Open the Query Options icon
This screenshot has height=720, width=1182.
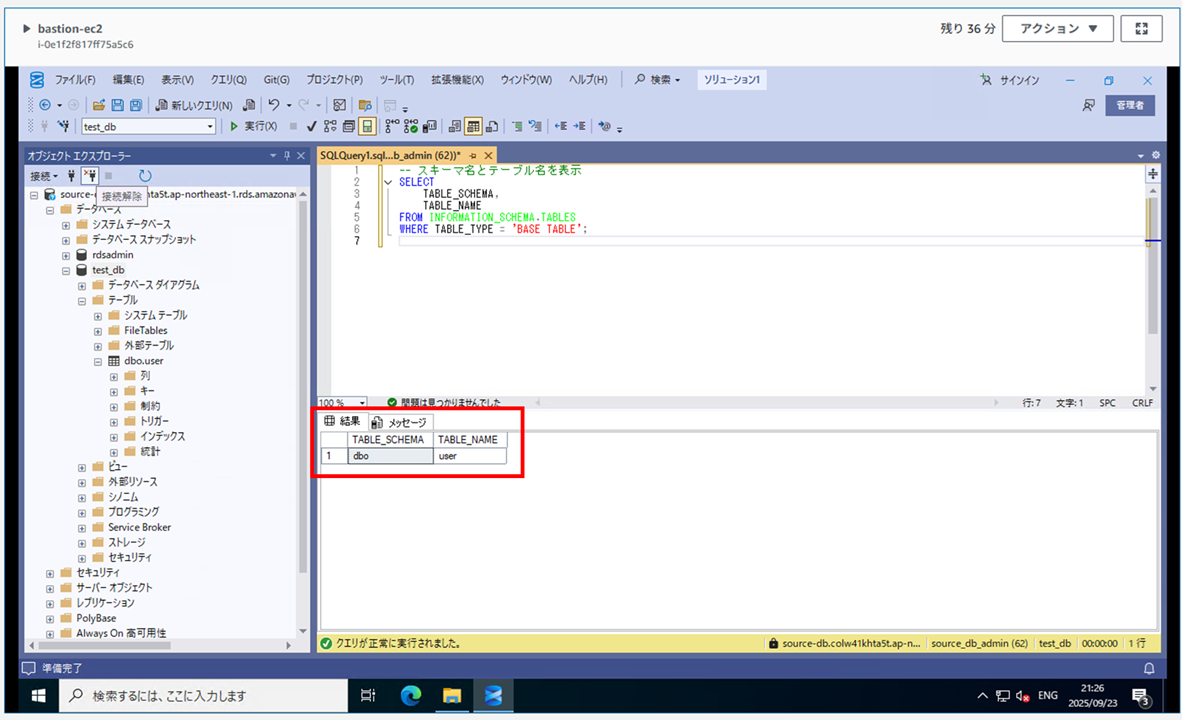[x=349, y=126]
